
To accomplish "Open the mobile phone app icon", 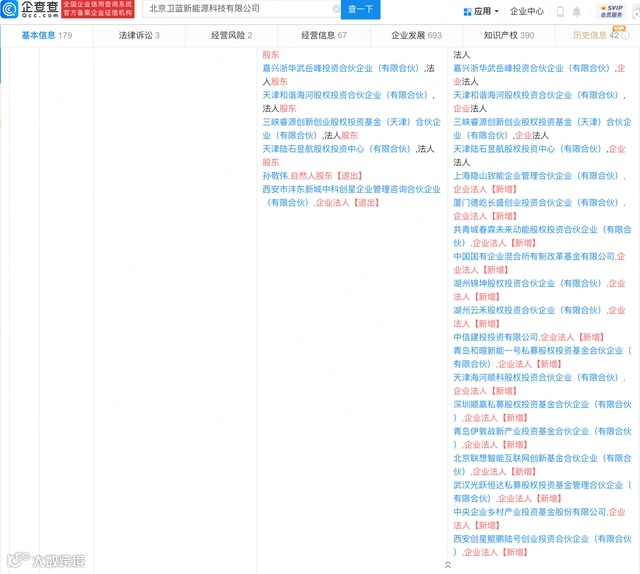I will tap(560, 11).
